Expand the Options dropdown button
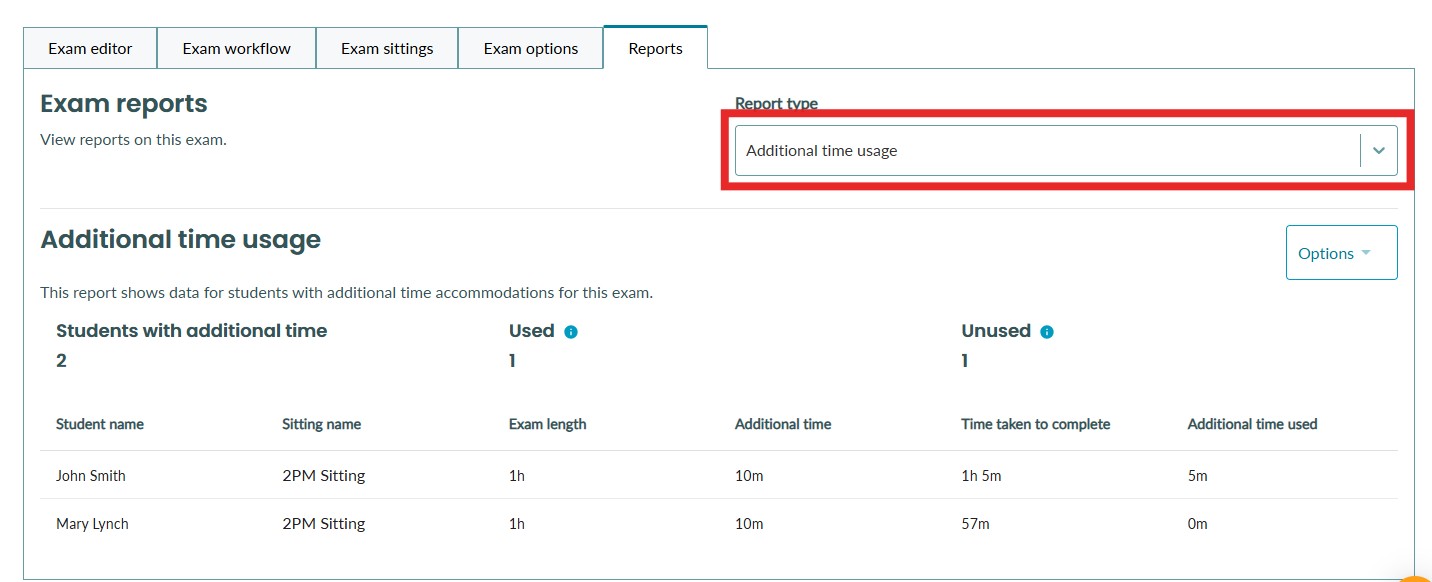 click(1341, 253)
